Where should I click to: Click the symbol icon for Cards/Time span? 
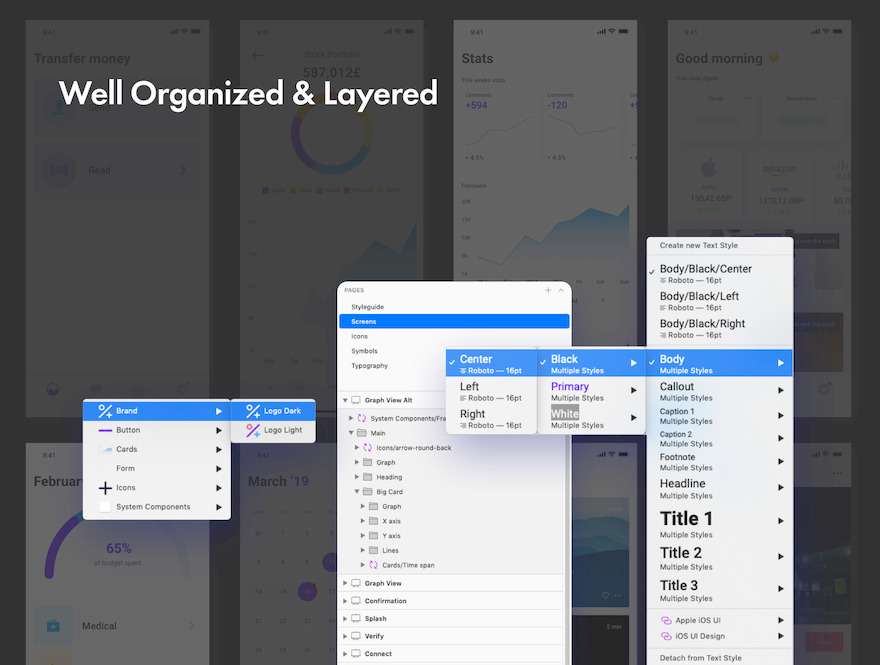pyautogui.click(x=374, y=565)
